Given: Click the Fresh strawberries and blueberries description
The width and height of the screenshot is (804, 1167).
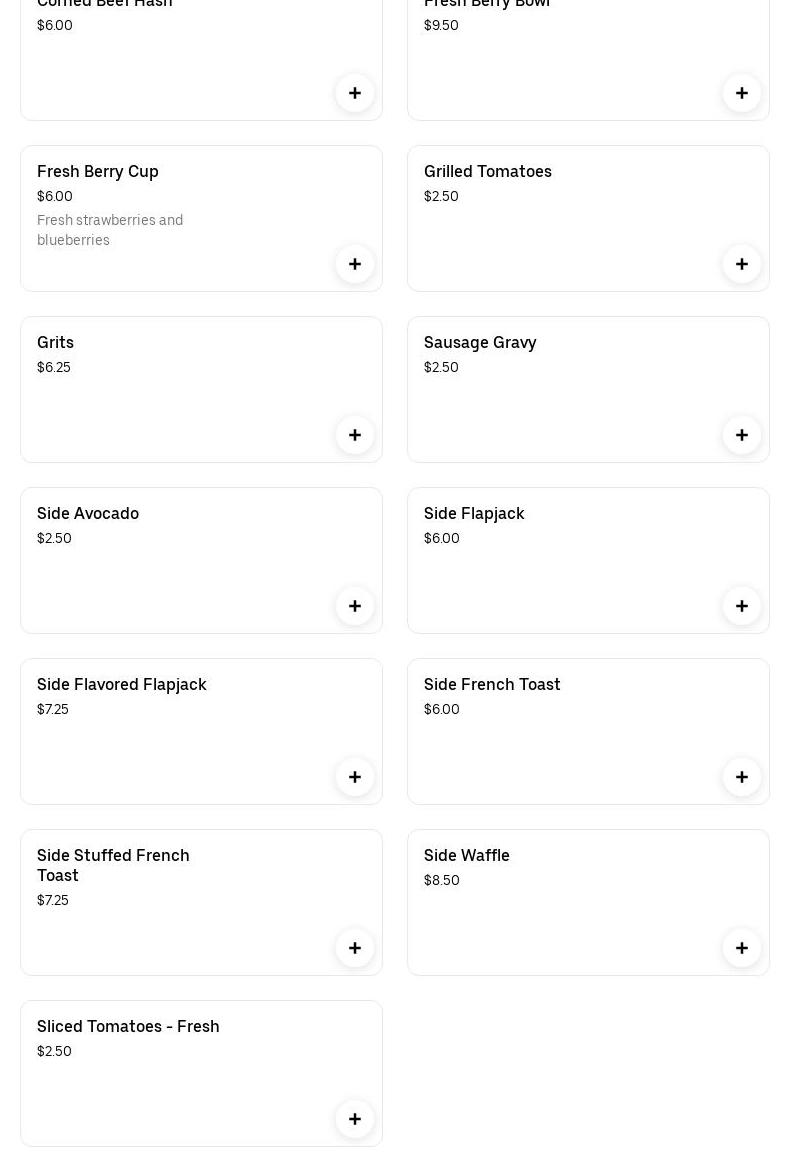Looking at the screenshot, I should pos(110,230).
